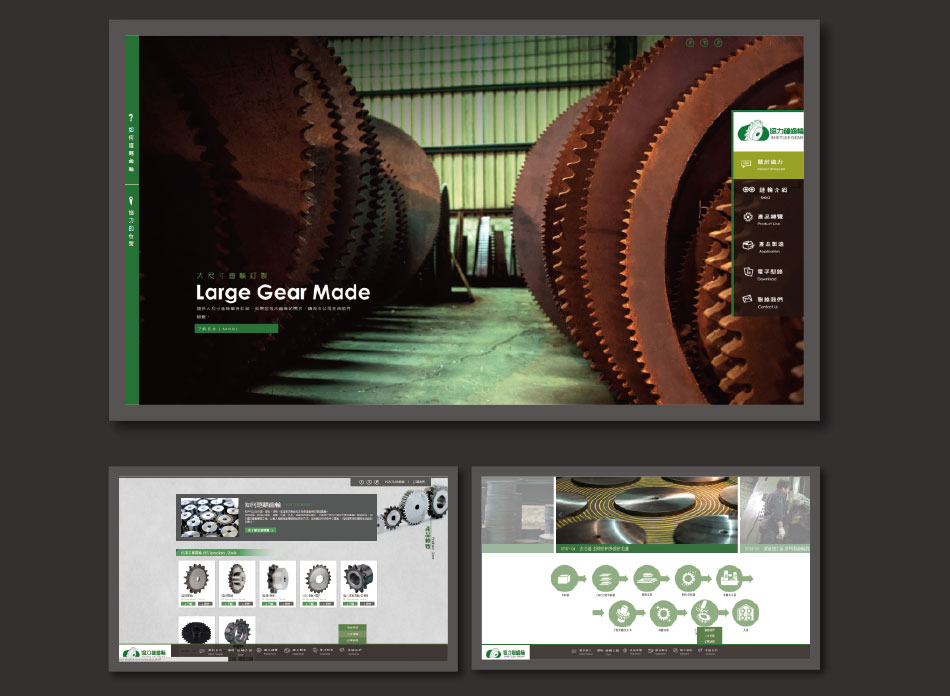Image resolution: width=950 pixels, height=696 pixels.
Task: Click the green More button under Large Gear Made
Action: [236, 328]
